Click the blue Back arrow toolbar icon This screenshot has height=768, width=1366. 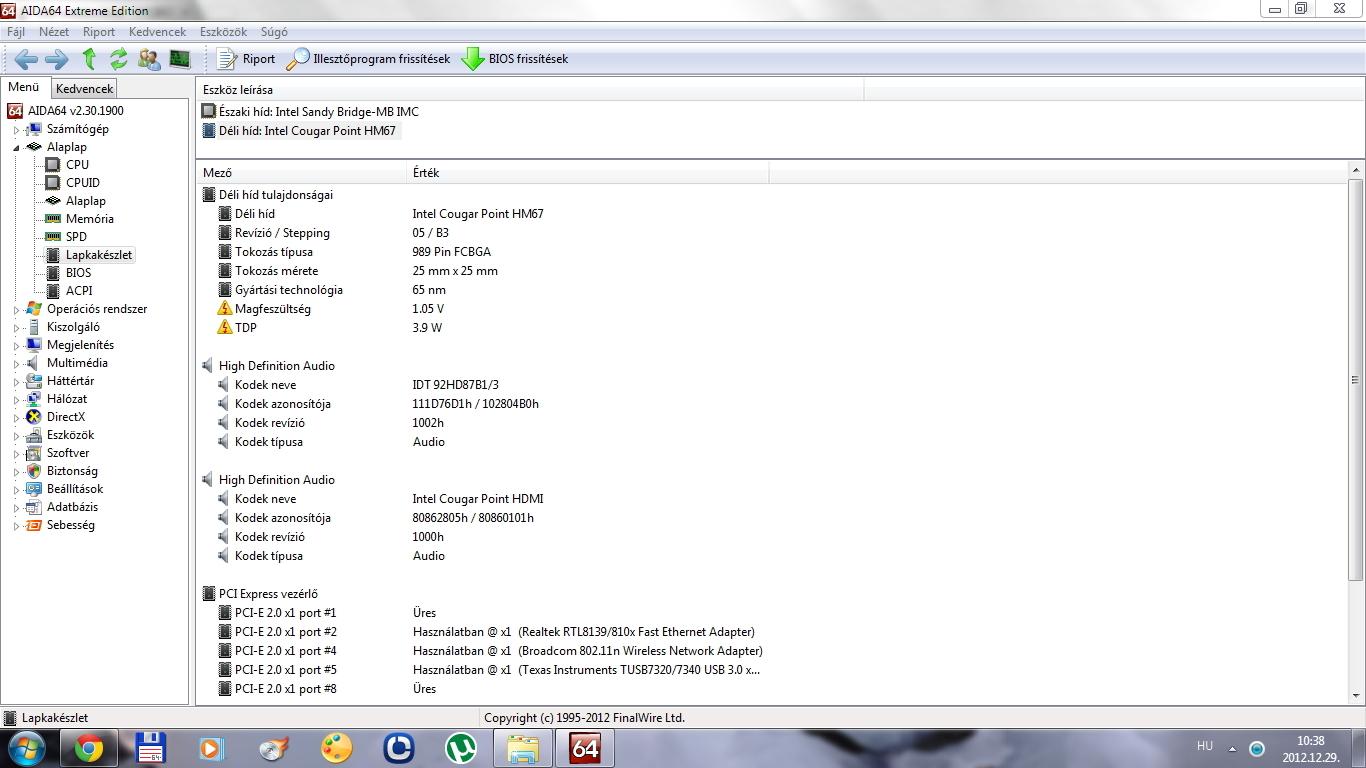pos(27,59)
